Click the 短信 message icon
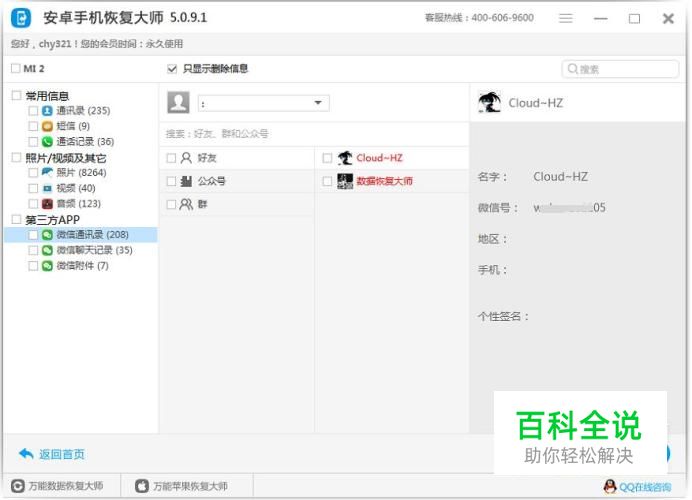 47,126
